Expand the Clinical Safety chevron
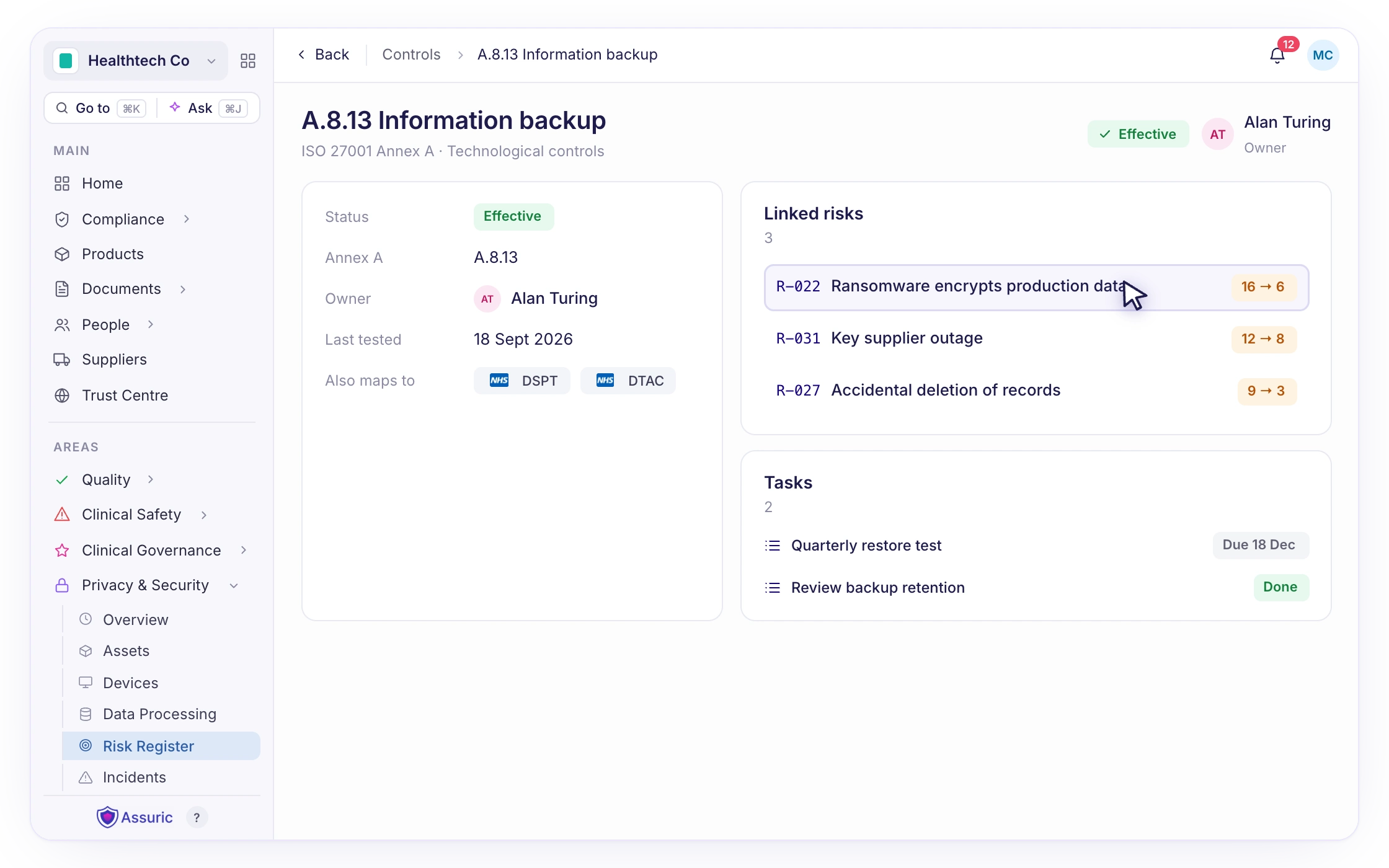Screen dimensions: 1389x868 [x=204, y=515]
